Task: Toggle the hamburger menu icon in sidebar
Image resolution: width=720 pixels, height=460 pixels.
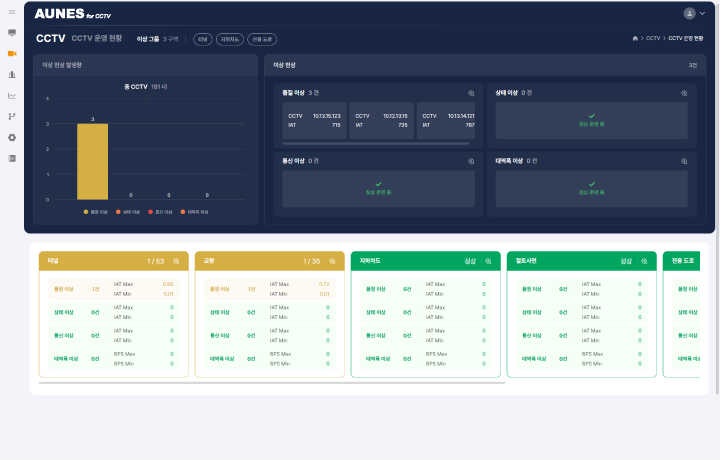Action: 12,12
